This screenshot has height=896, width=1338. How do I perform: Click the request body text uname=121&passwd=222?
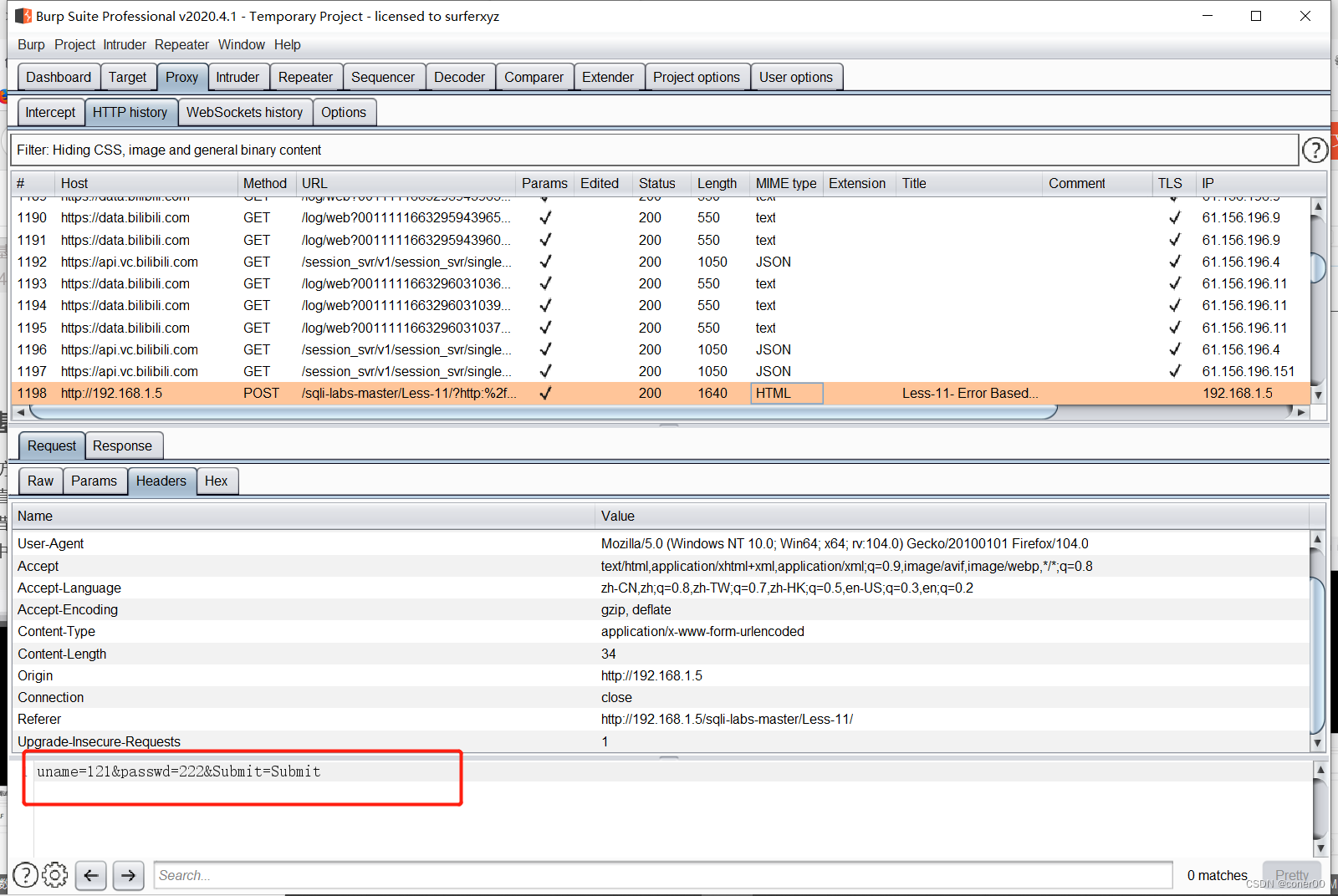pos(178,771)
